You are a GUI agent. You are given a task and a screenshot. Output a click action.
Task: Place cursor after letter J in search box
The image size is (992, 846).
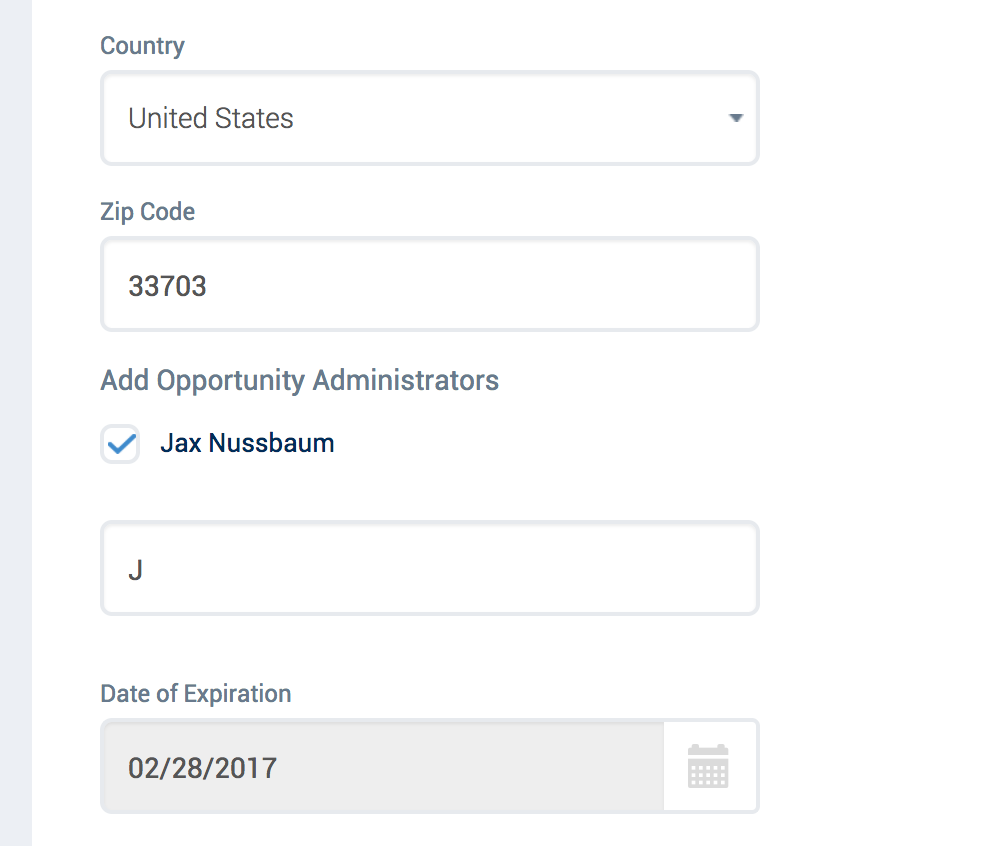pos(144,570)
